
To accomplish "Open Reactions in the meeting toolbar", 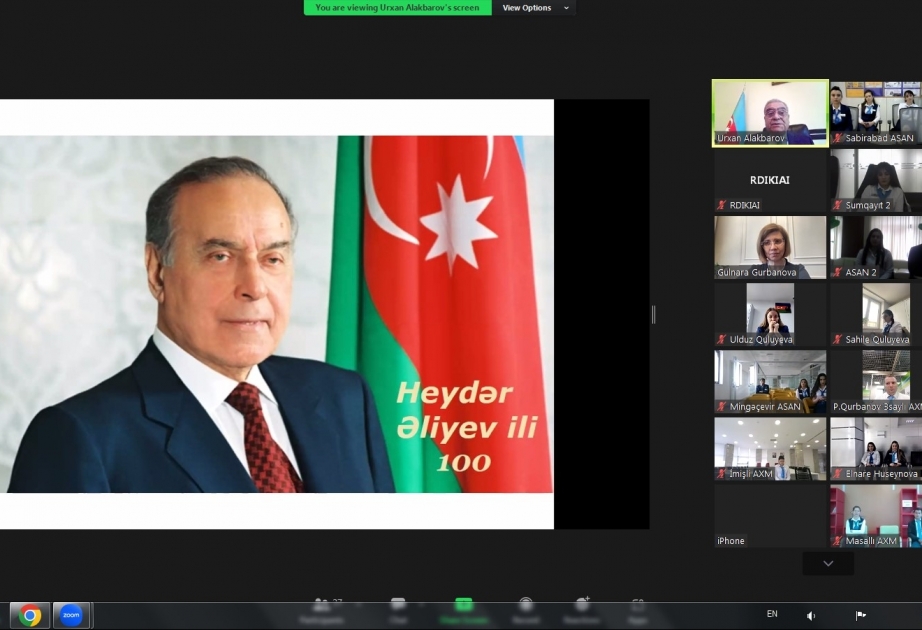I will pyautogui.click(x=582, y=611).
